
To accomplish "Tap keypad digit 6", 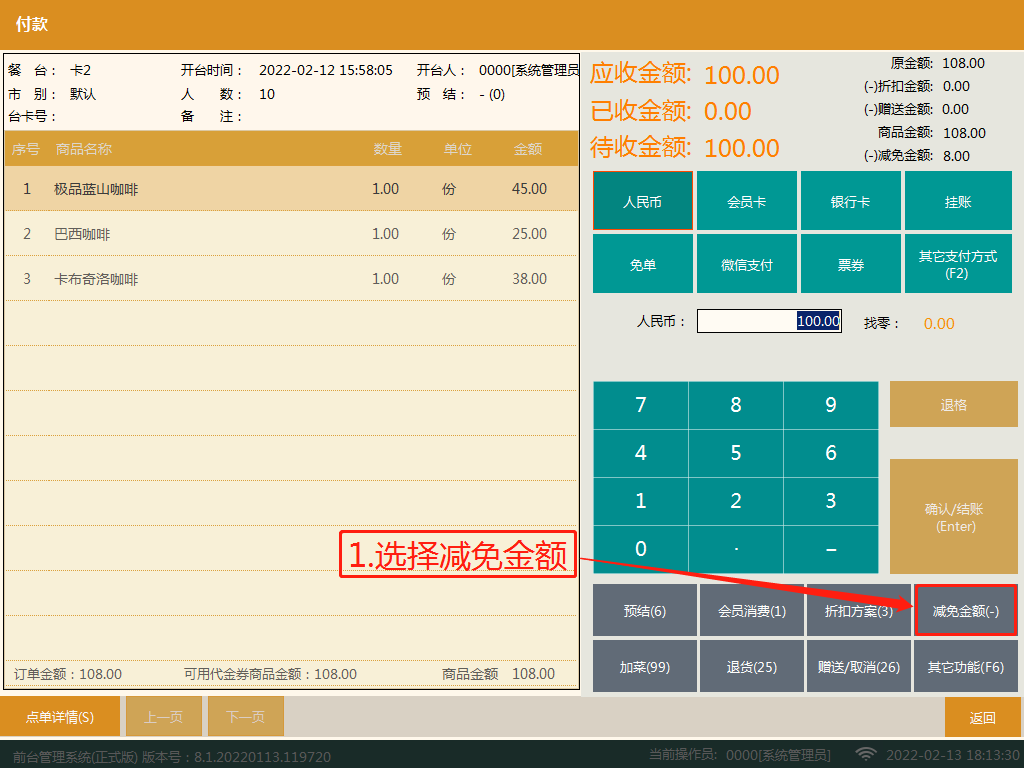I will coord(831,453).
